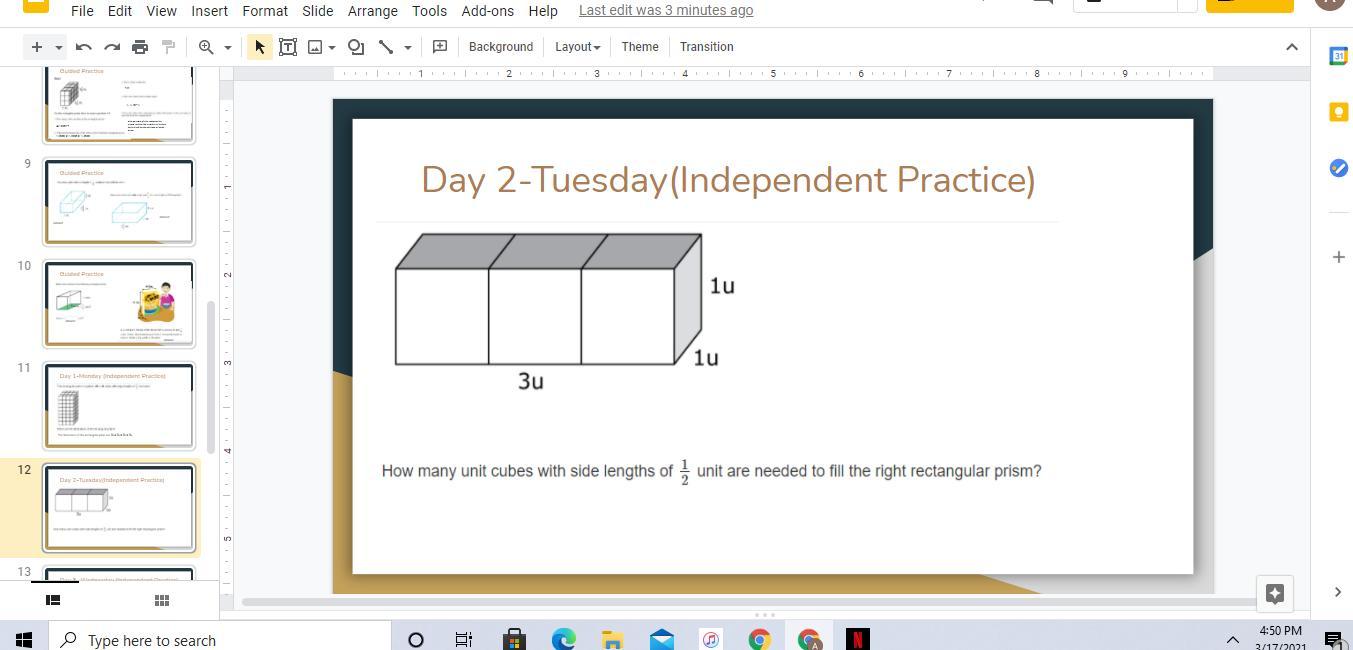Click the horizontal canvas scrollbar
The width and height of the screenshot is (1353, 650).
click(748, 602)
